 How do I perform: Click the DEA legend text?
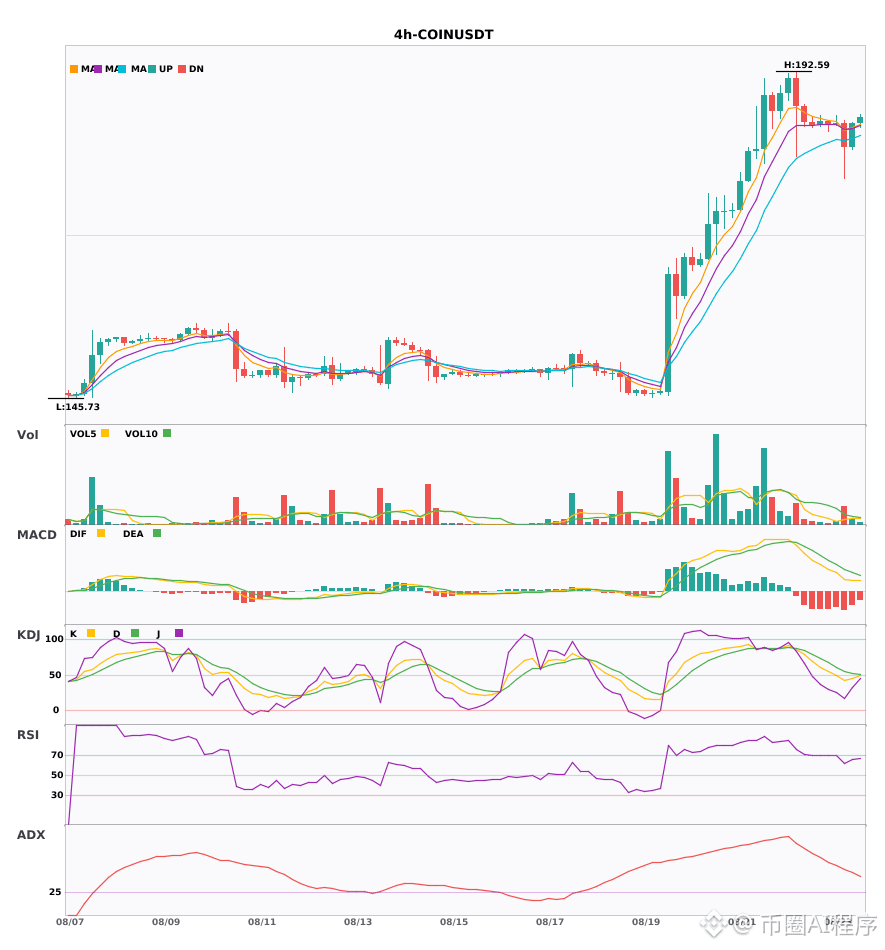133,534
